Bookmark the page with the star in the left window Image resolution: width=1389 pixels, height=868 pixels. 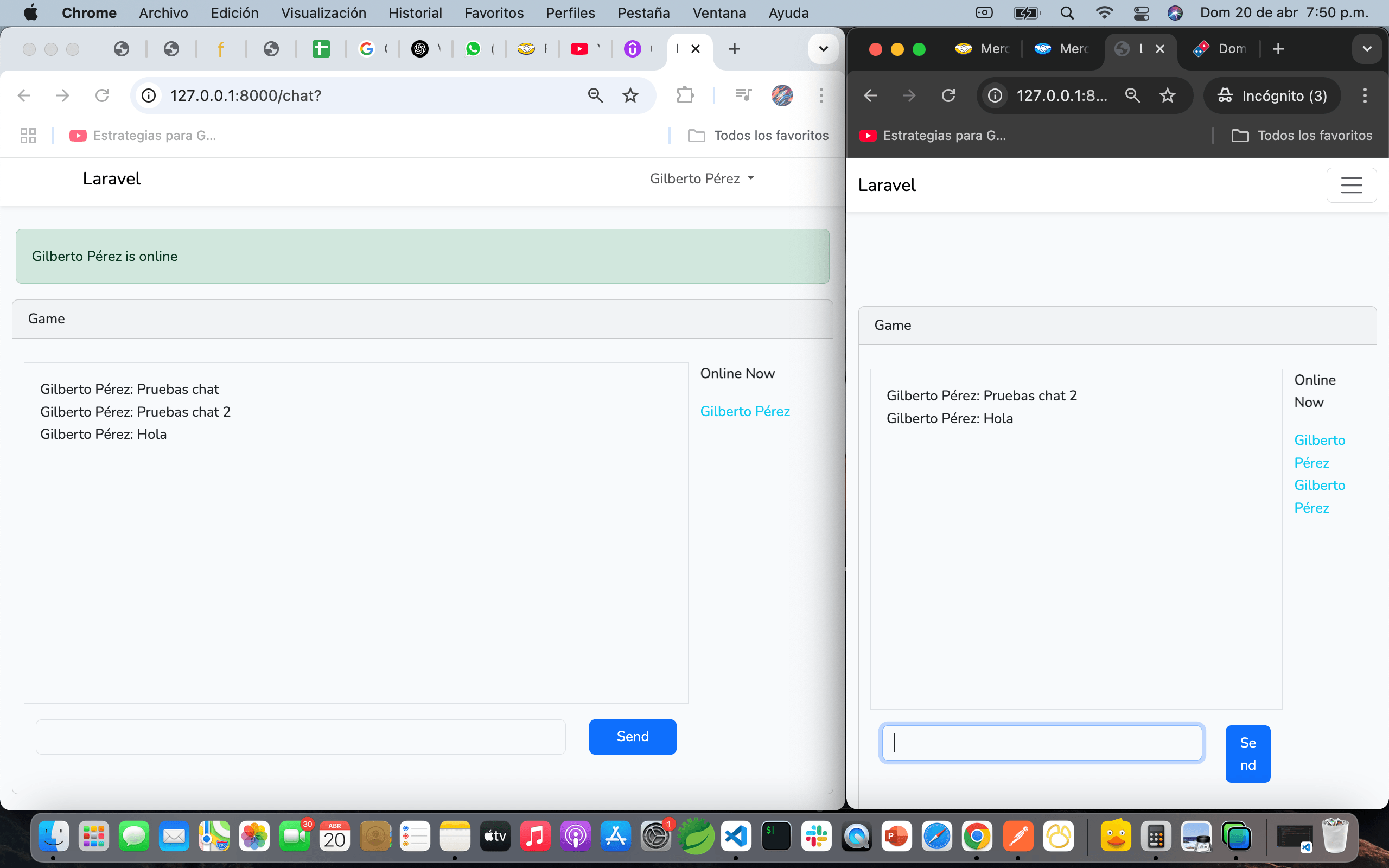(x=630, y=95)
